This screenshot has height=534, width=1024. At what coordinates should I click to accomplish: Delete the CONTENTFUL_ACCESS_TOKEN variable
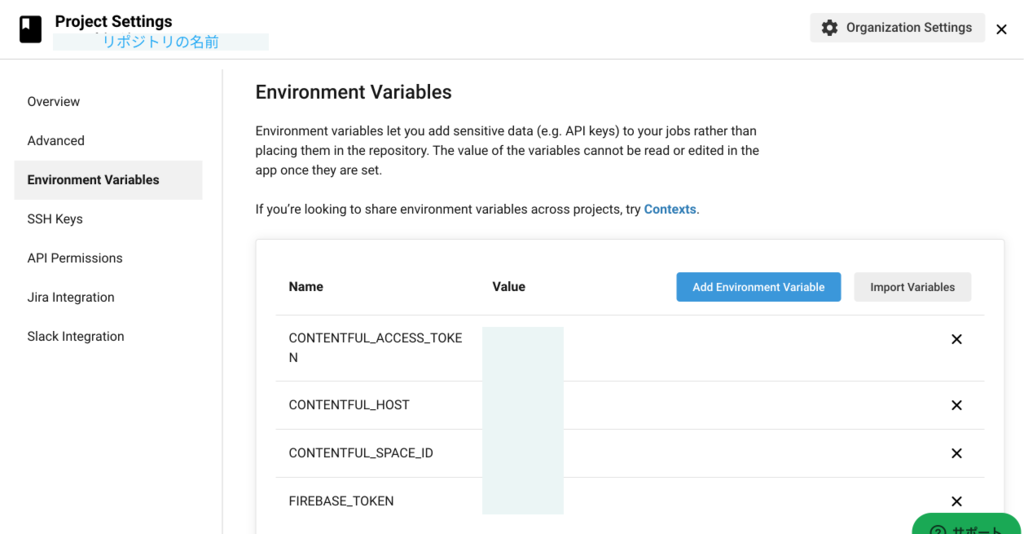(956, 339)
